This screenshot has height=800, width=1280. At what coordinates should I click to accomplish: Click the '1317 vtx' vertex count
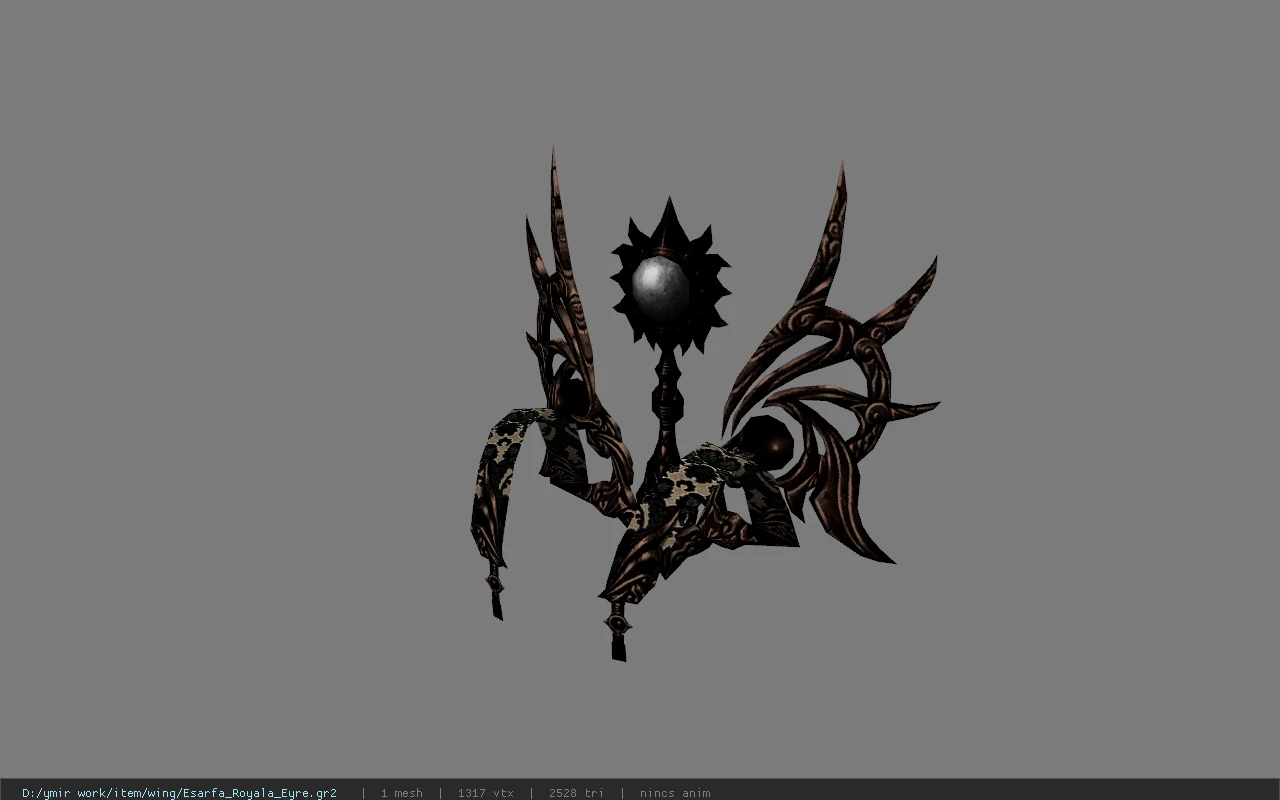[486, 793]
